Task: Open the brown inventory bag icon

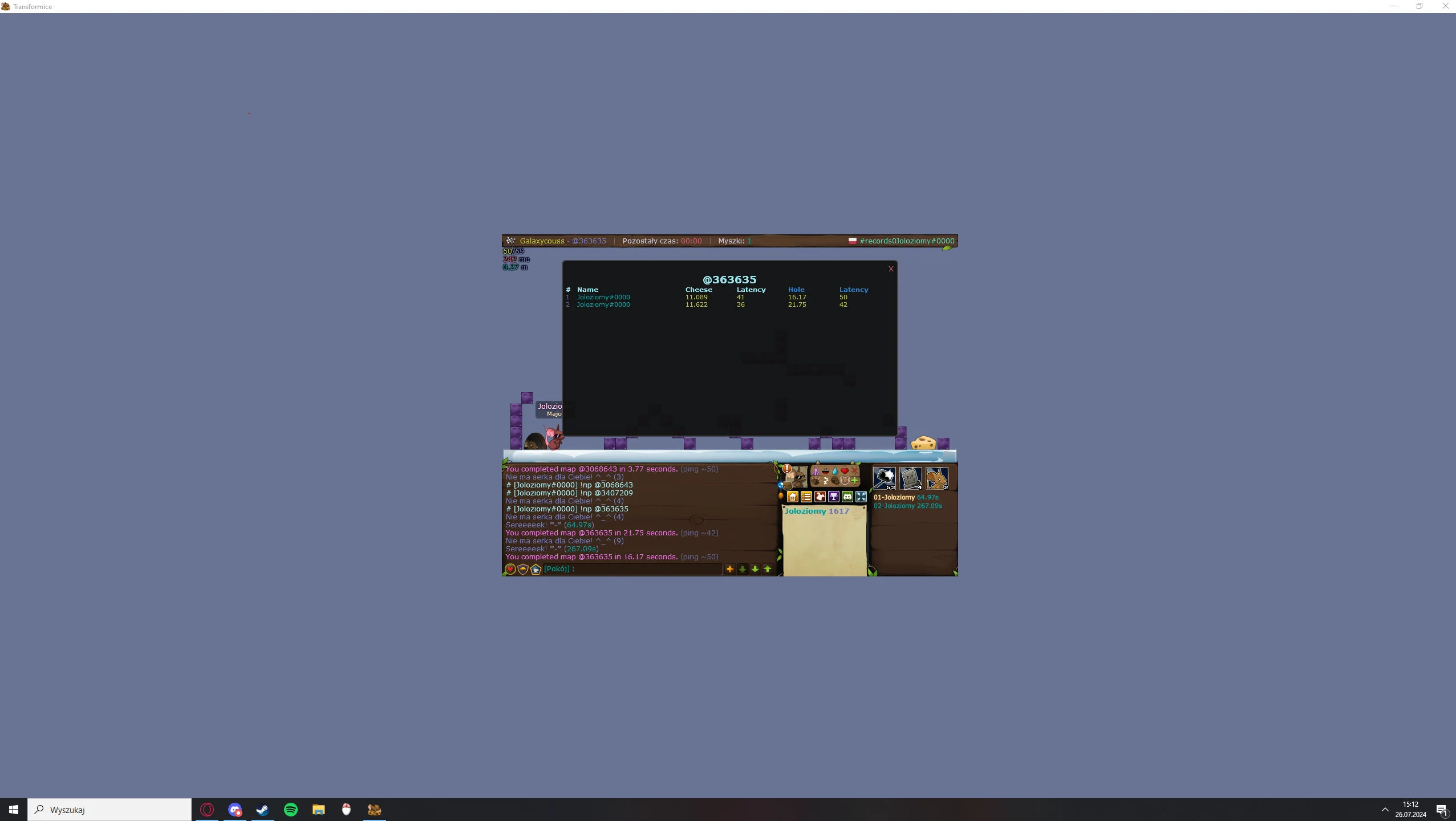Action: click(x=788, y=486)
